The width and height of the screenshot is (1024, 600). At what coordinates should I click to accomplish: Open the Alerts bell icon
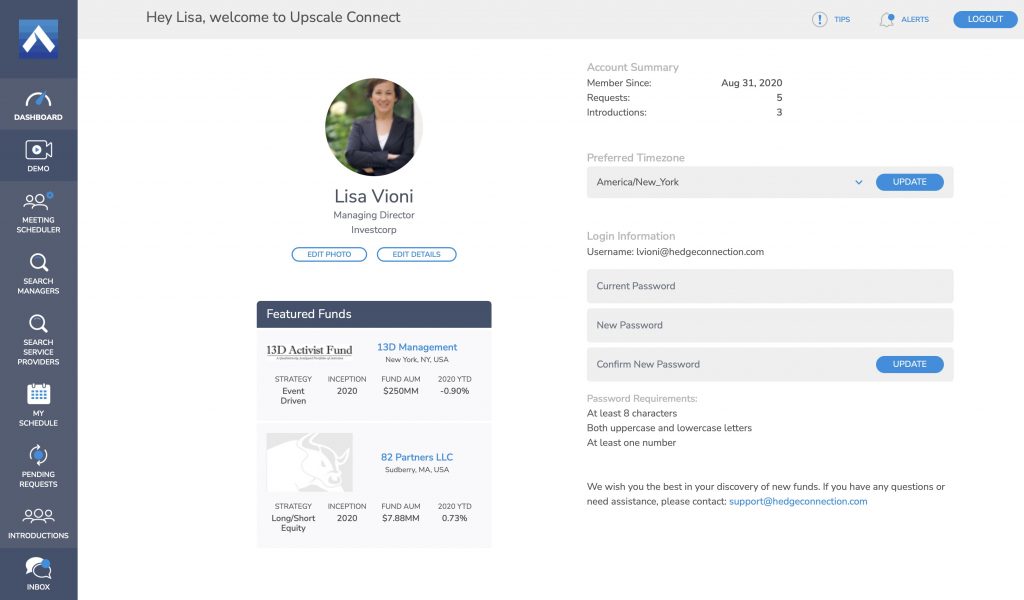click(886, 19)
